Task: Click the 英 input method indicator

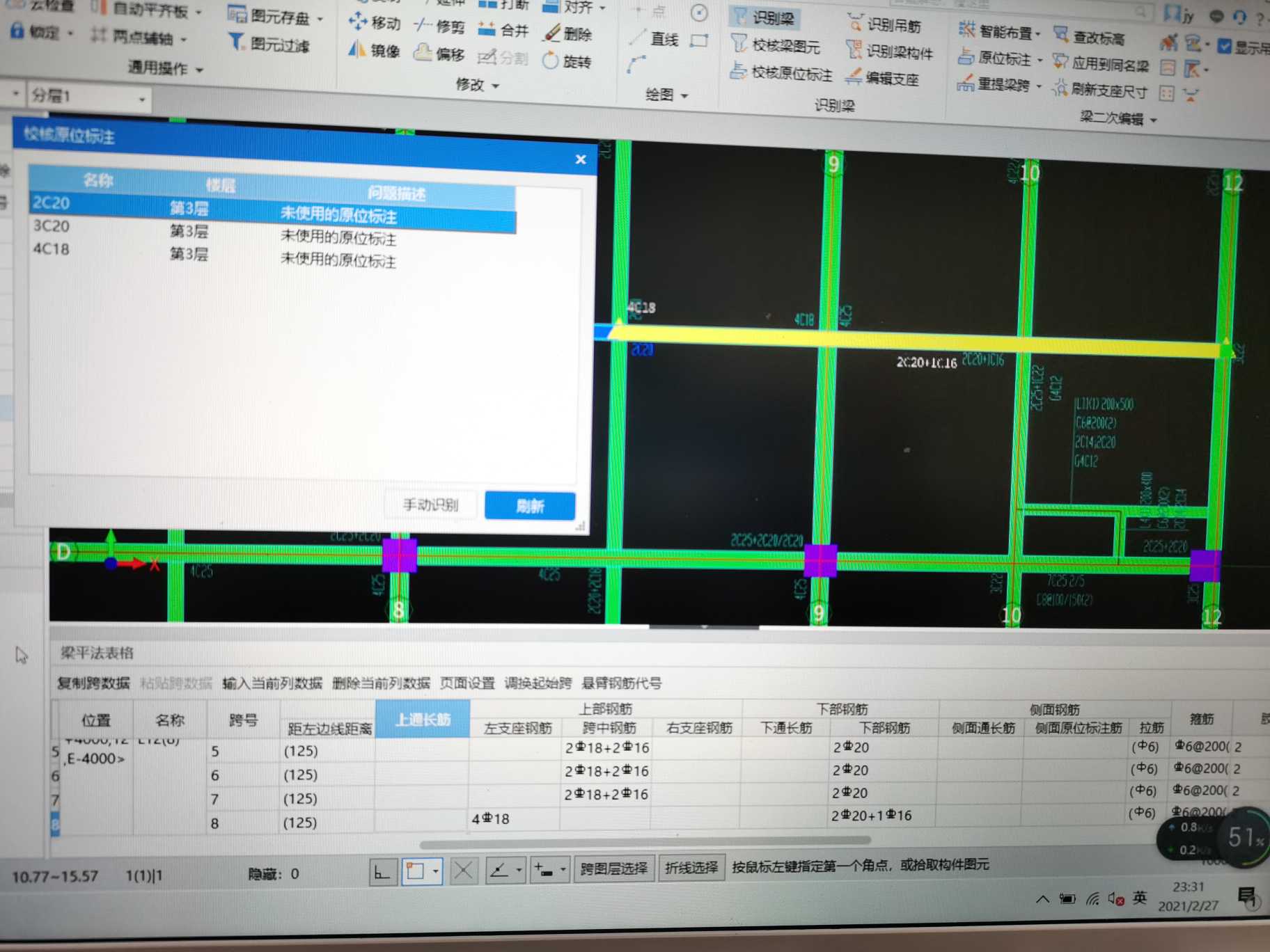Action: (x=1140, y=898)
